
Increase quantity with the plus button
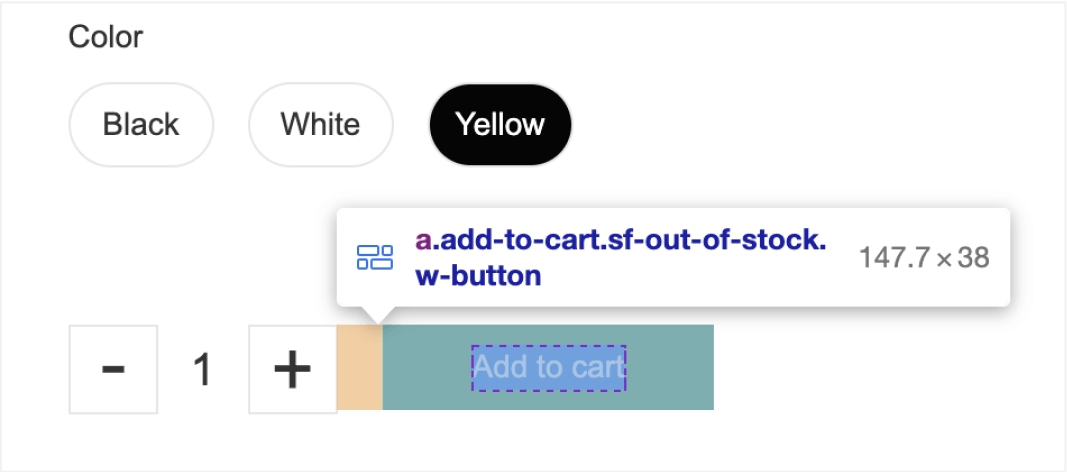[292, 369]
